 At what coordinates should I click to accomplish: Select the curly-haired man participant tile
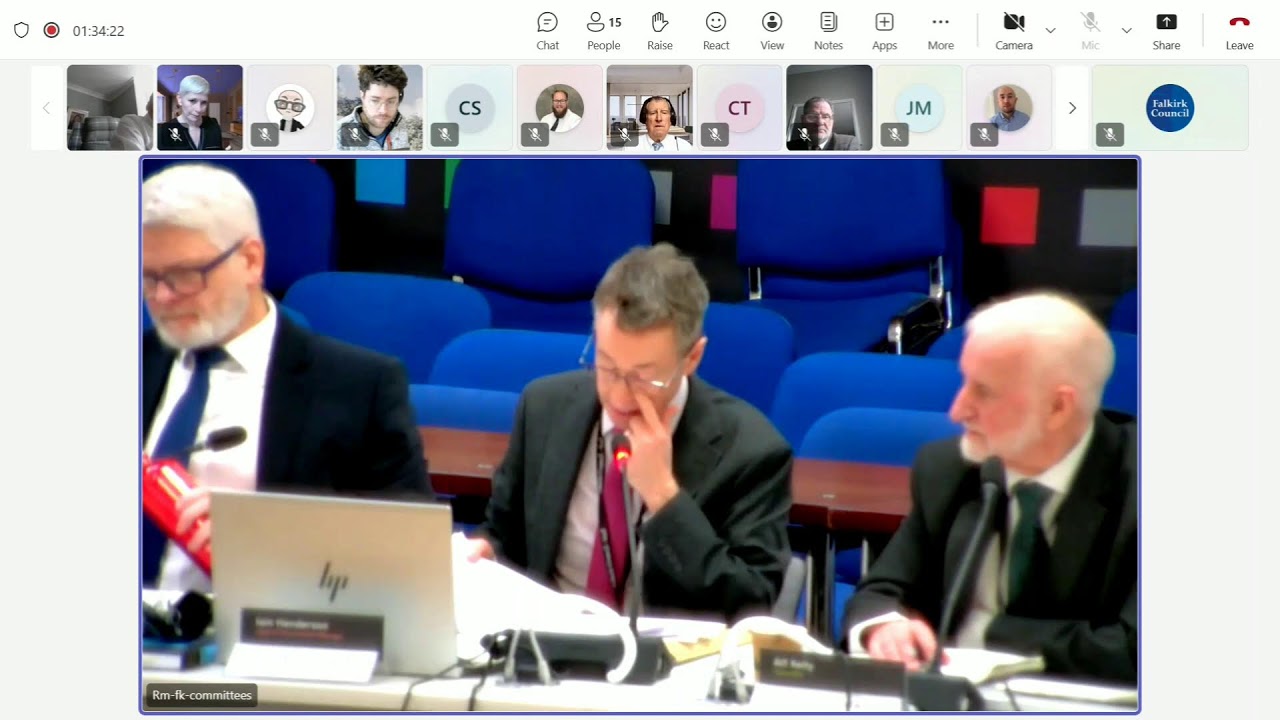(380, 108)
